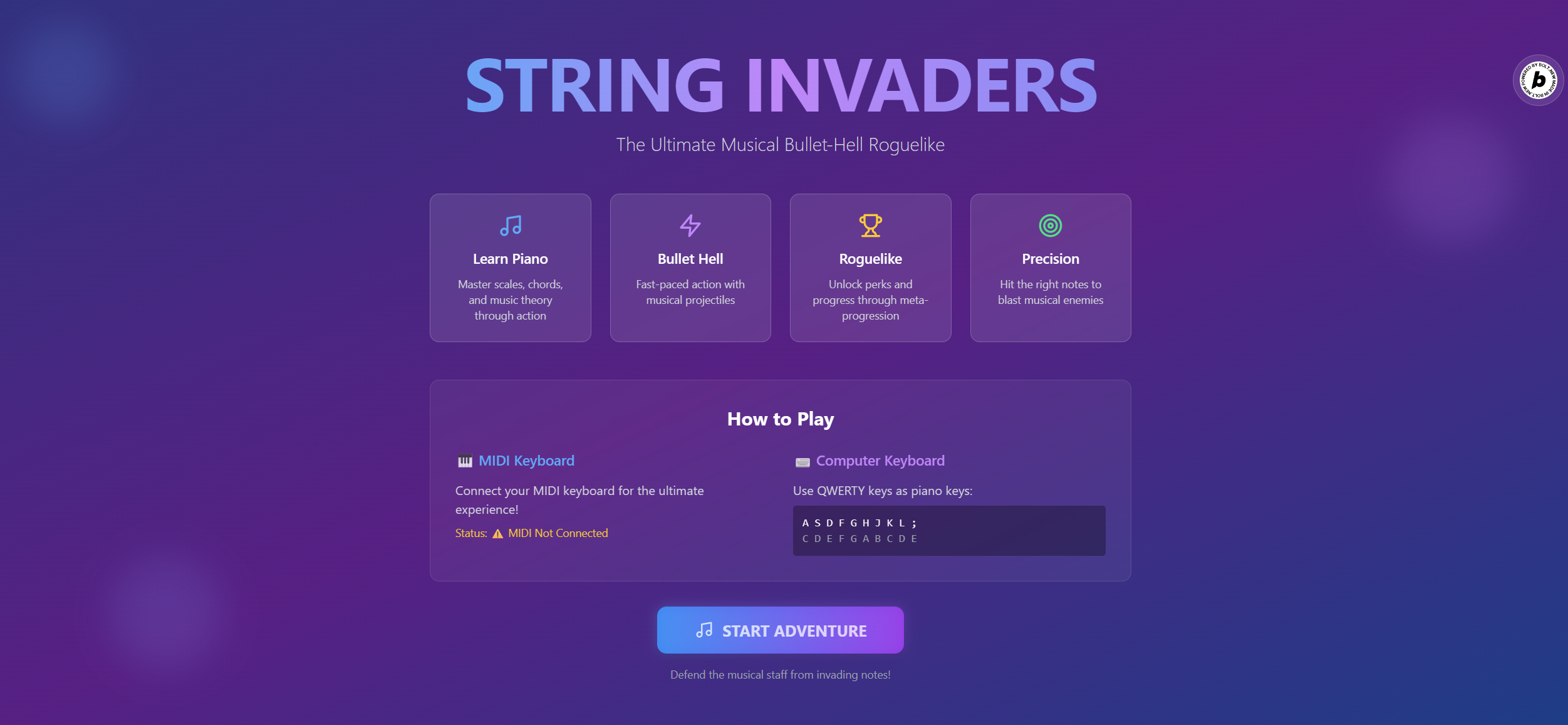Click the yellow MIDI warning triangle icon
This screenshot has width=1568, height=725.
click(497, 534)
